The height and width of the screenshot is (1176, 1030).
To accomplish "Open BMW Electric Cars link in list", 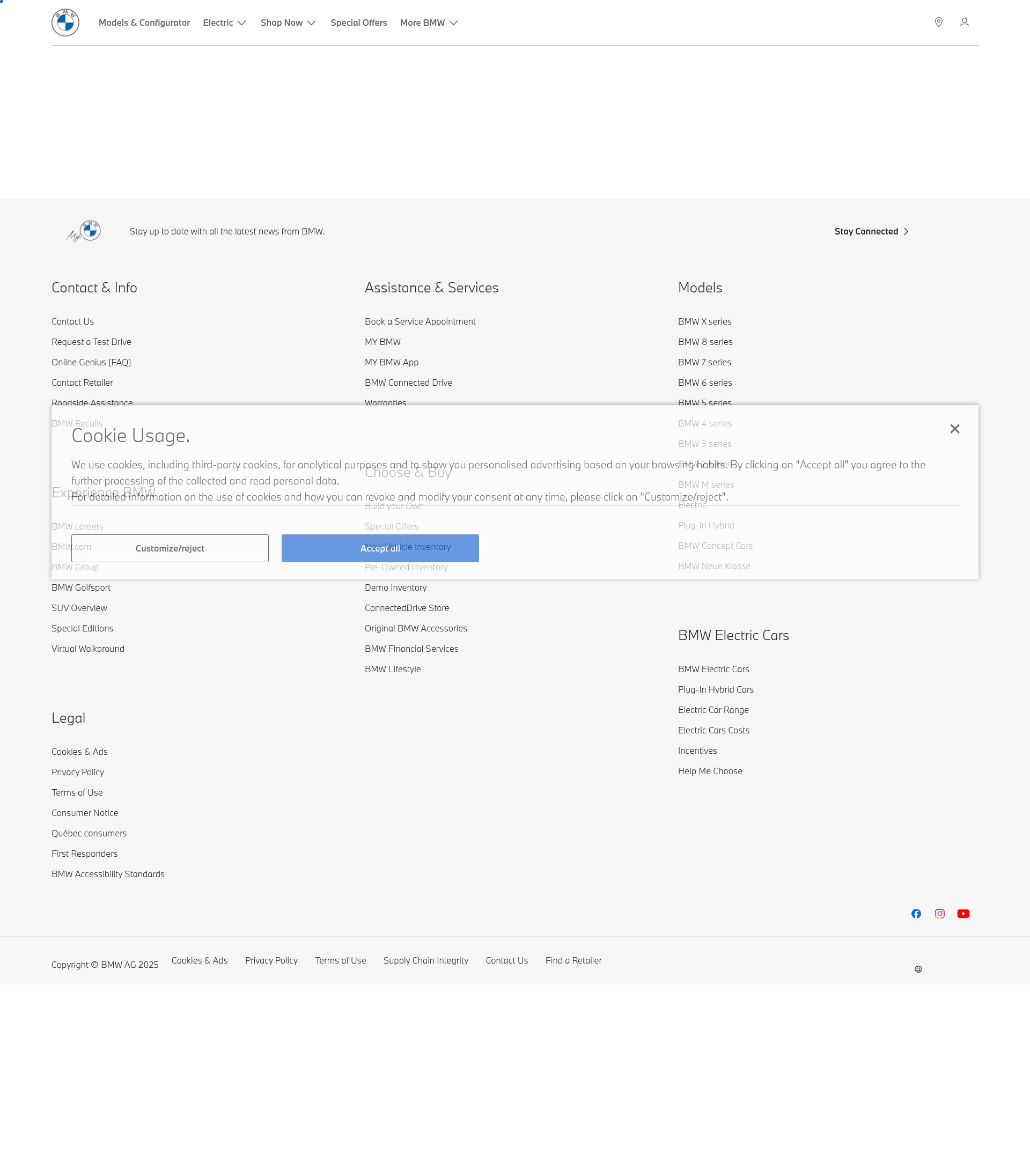I will click(713, 669).
